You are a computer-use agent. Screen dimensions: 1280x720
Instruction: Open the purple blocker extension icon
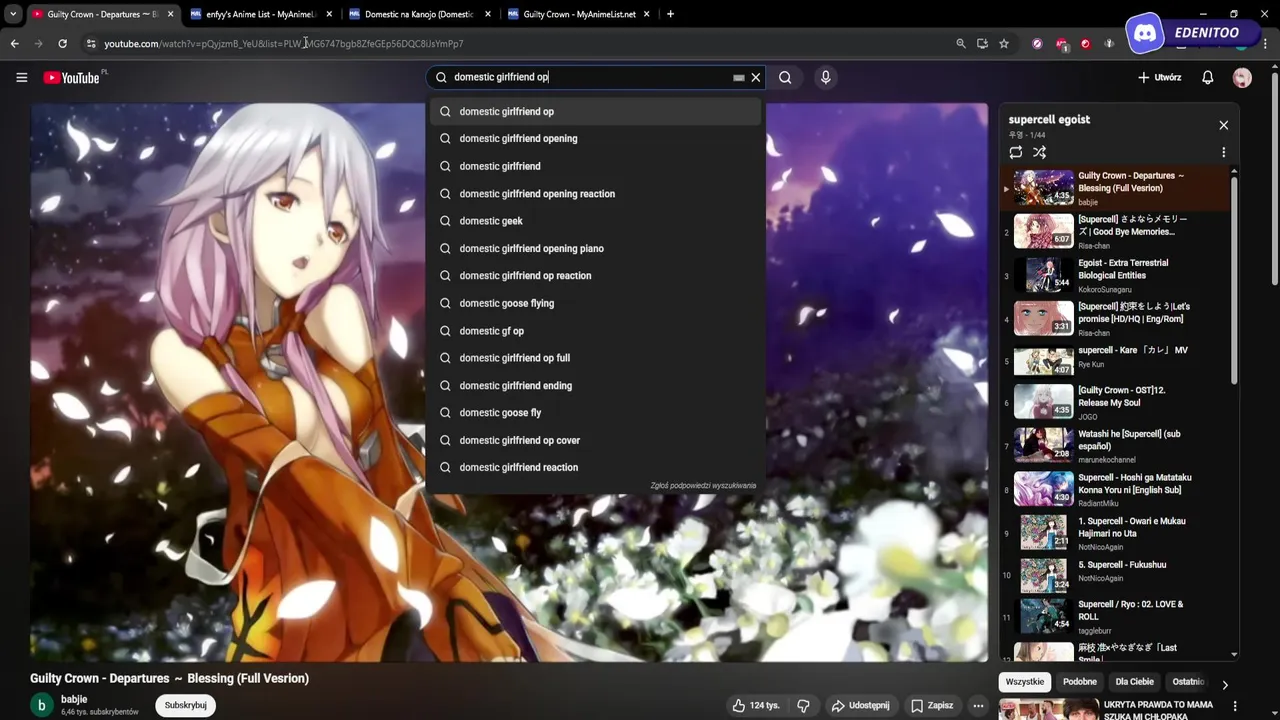(x=1037, y=43)
